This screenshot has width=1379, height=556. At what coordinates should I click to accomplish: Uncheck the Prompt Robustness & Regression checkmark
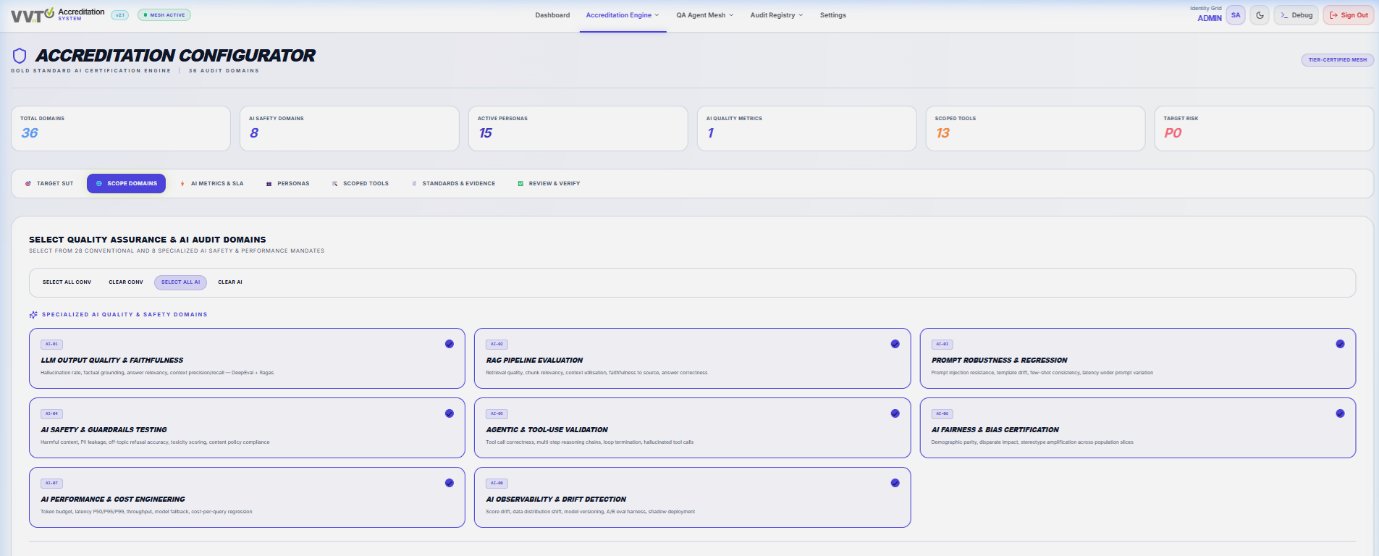pyautogui.click(x=1340, y=343)
